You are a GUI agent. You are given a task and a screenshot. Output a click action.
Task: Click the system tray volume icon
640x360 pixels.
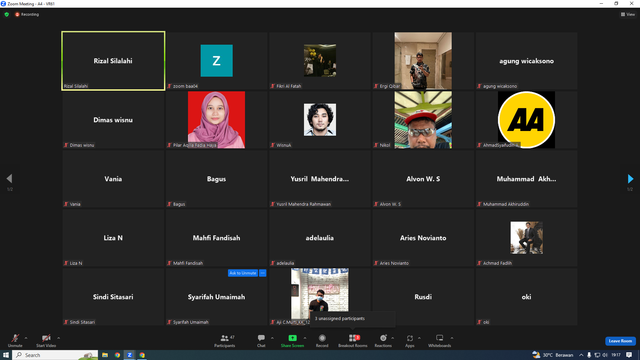click(x=605, y=355)
